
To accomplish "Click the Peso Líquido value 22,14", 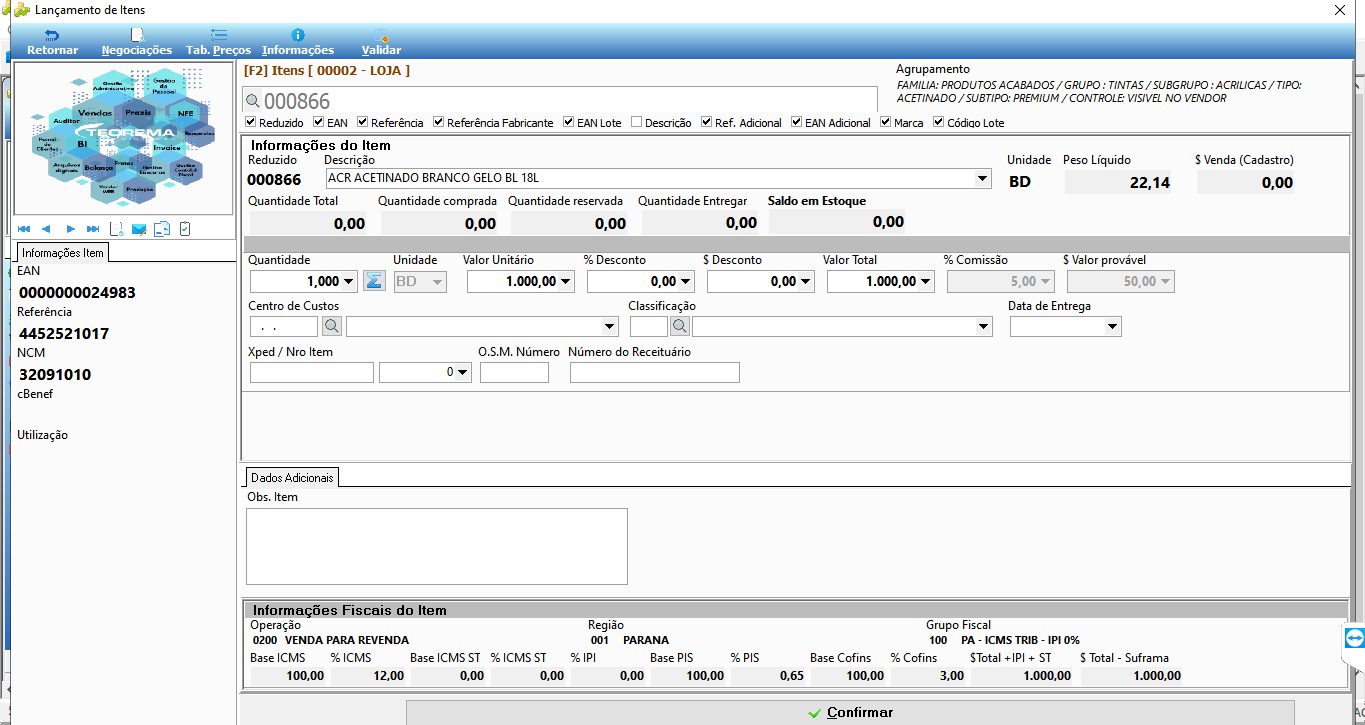I will point(1150,183).
